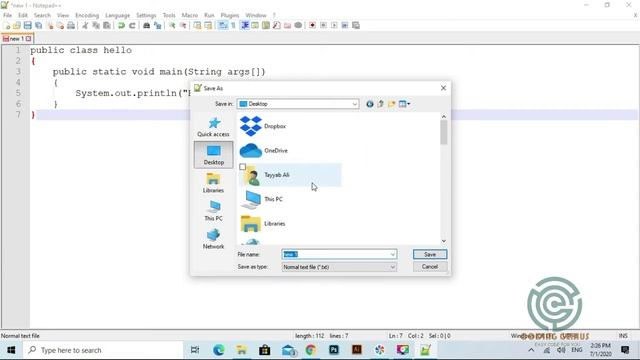
Task: Open Task View from the taskbar
Action: pyautogui.click(x=195, y=350)
